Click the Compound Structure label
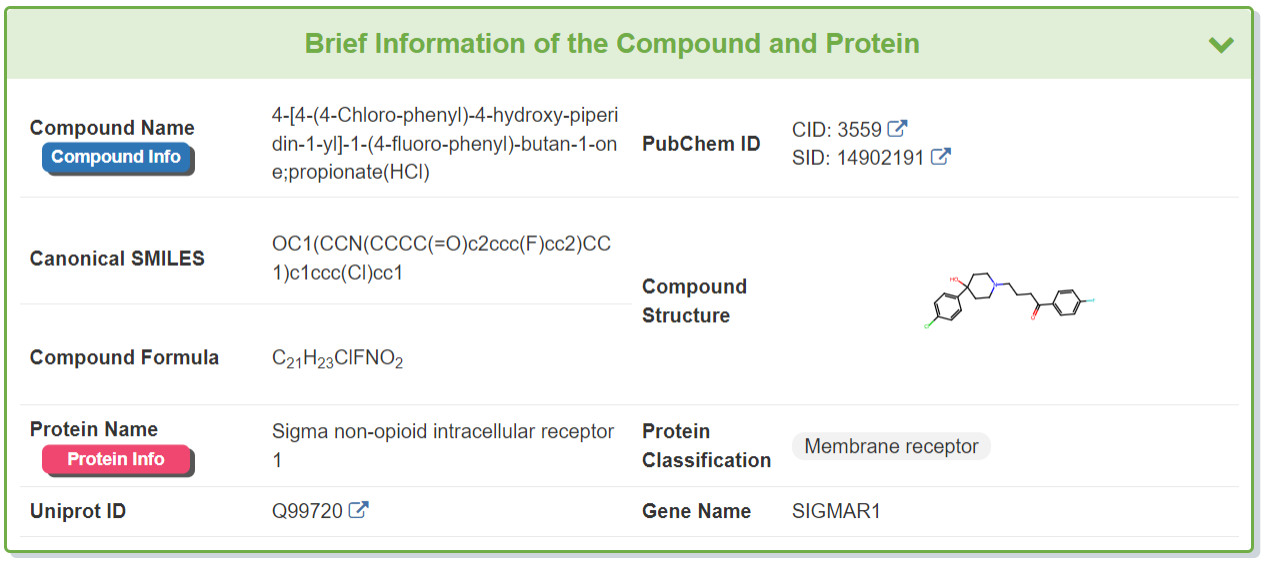This screenshot has width=1265, height=562. [694, 301]
